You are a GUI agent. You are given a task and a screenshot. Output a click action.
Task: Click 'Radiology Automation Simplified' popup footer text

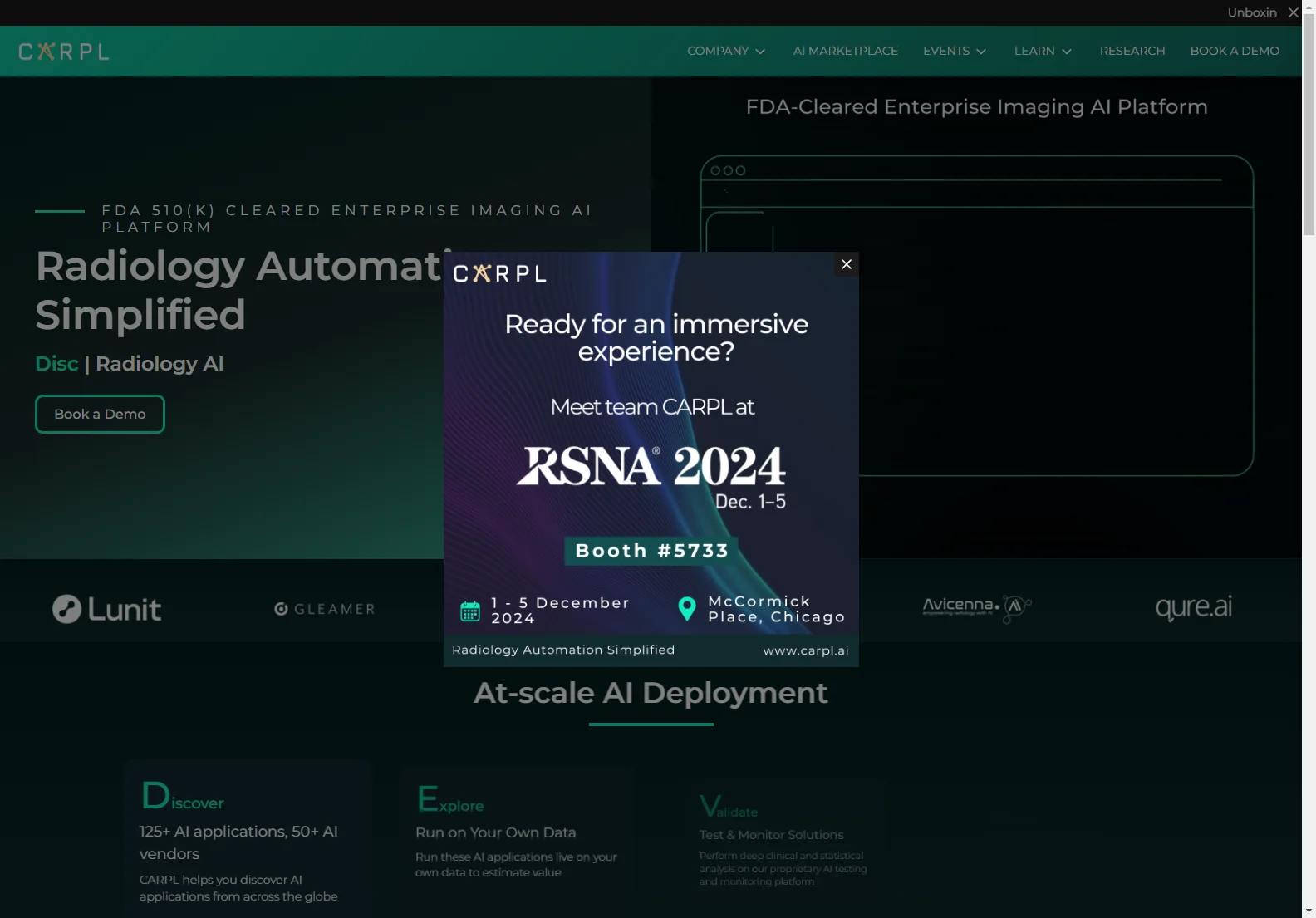point(563,650)
